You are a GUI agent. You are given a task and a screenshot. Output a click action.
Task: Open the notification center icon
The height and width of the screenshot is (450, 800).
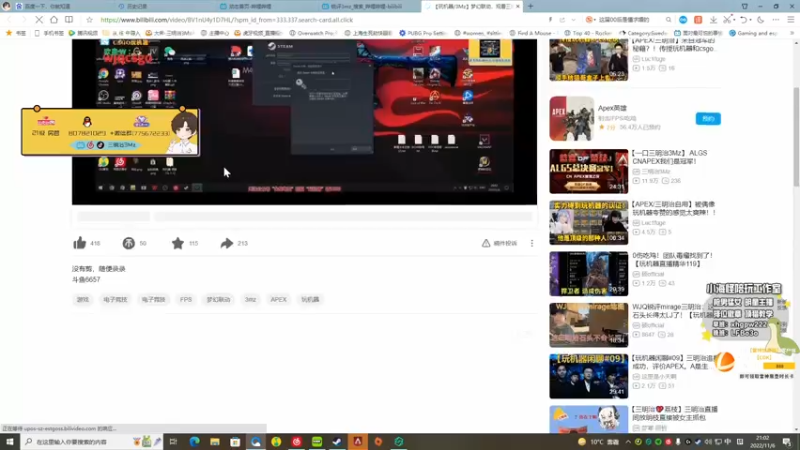[x=787, y=442]
